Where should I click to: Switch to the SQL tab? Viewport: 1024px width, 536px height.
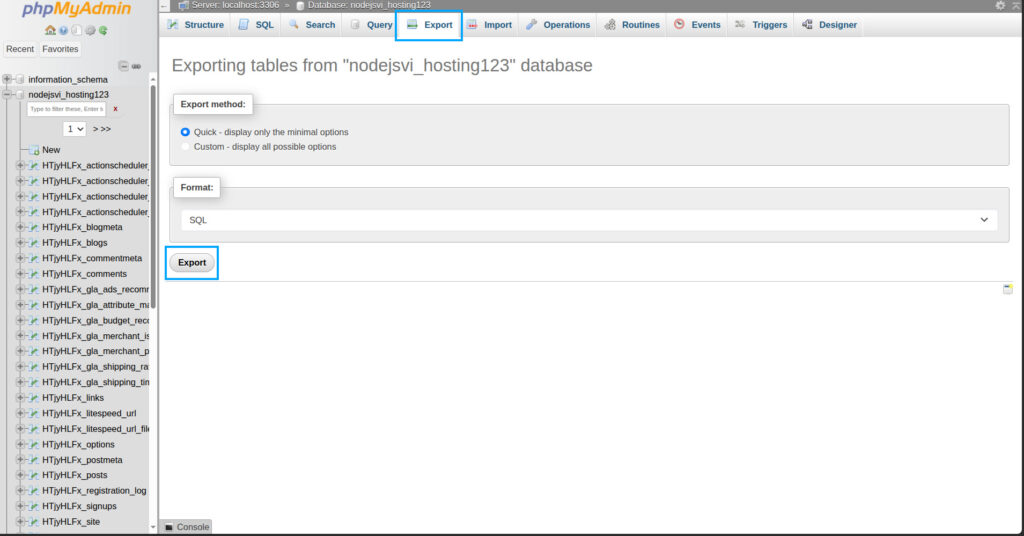[x=257, y=25]
